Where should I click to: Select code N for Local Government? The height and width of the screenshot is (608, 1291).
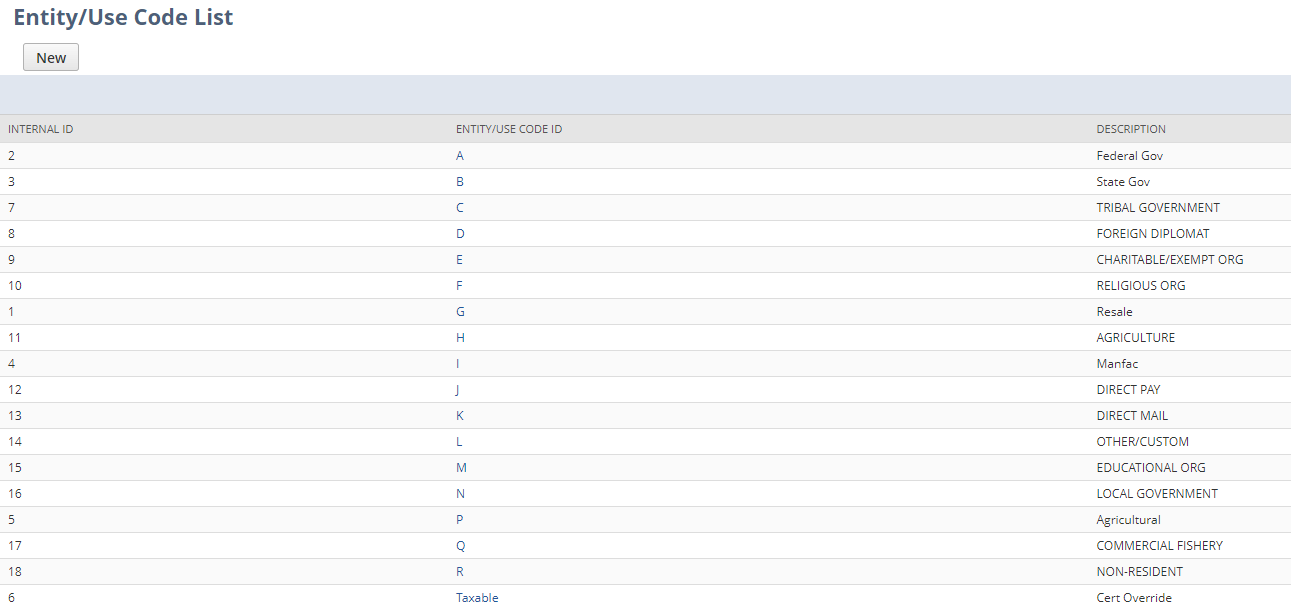[x=459, y=493]
